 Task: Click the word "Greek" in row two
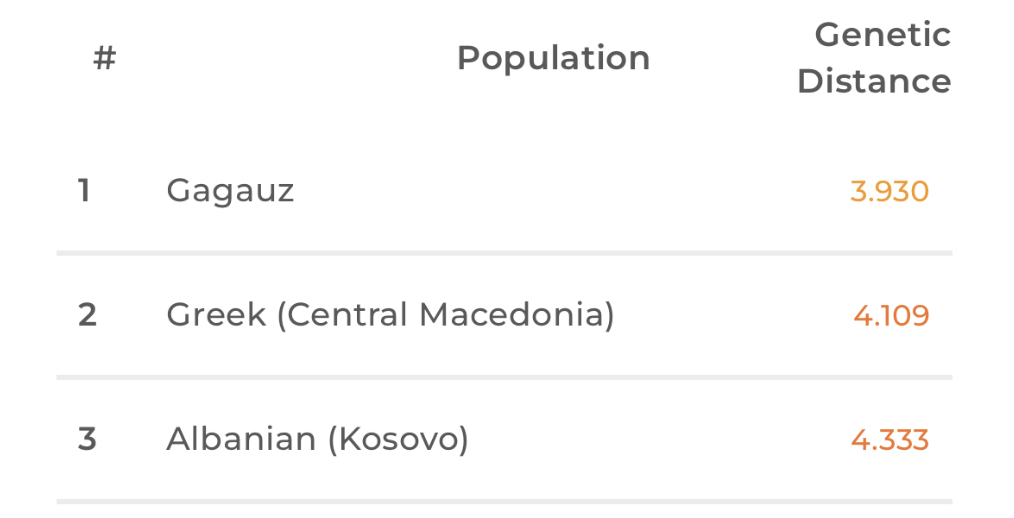coord(216,315)
